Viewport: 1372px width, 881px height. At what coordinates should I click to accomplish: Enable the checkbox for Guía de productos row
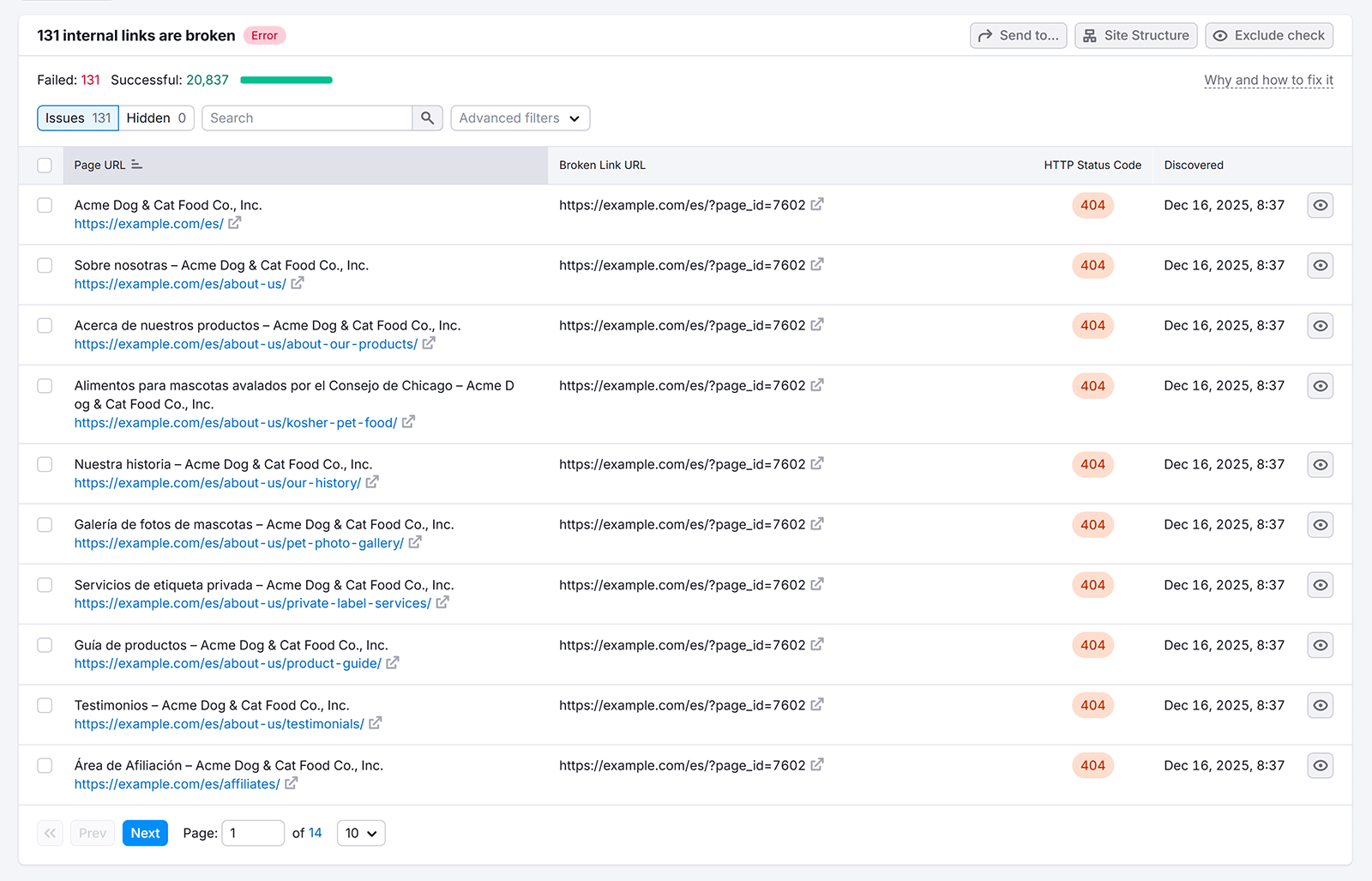click(45, 645)
